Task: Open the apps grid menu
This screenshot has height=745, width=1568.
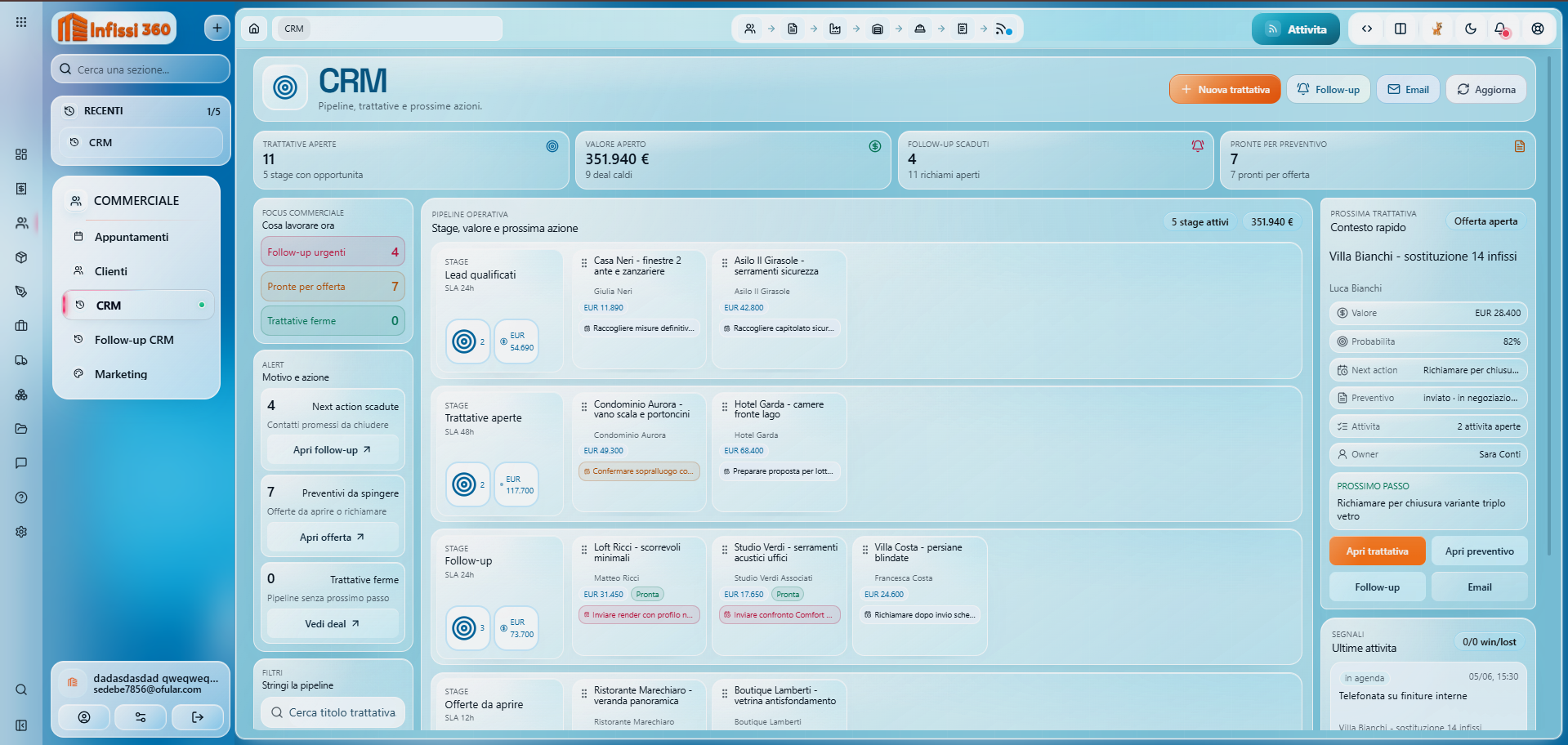Action: [21, 22]
